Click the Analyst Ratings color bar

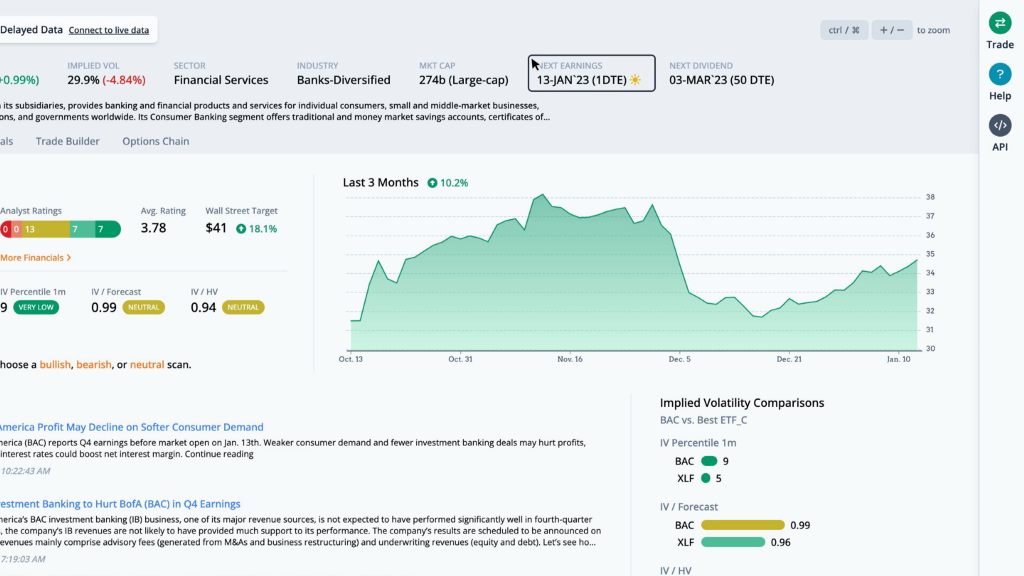60,229
